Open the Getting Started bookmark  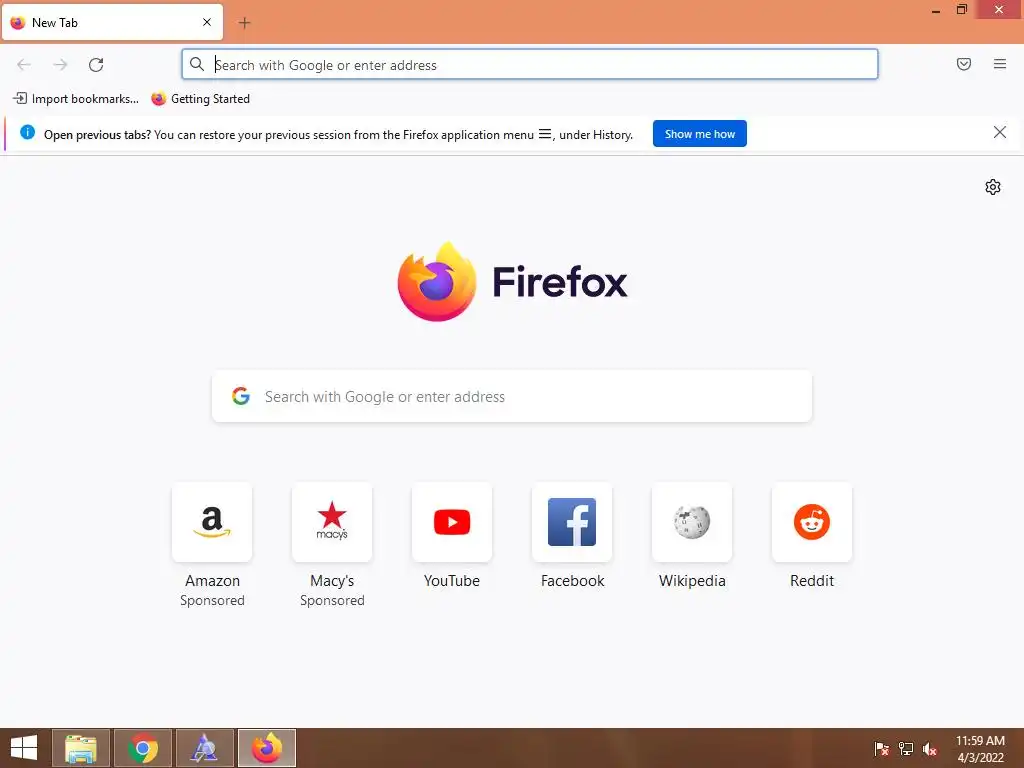tap(200, 99)
